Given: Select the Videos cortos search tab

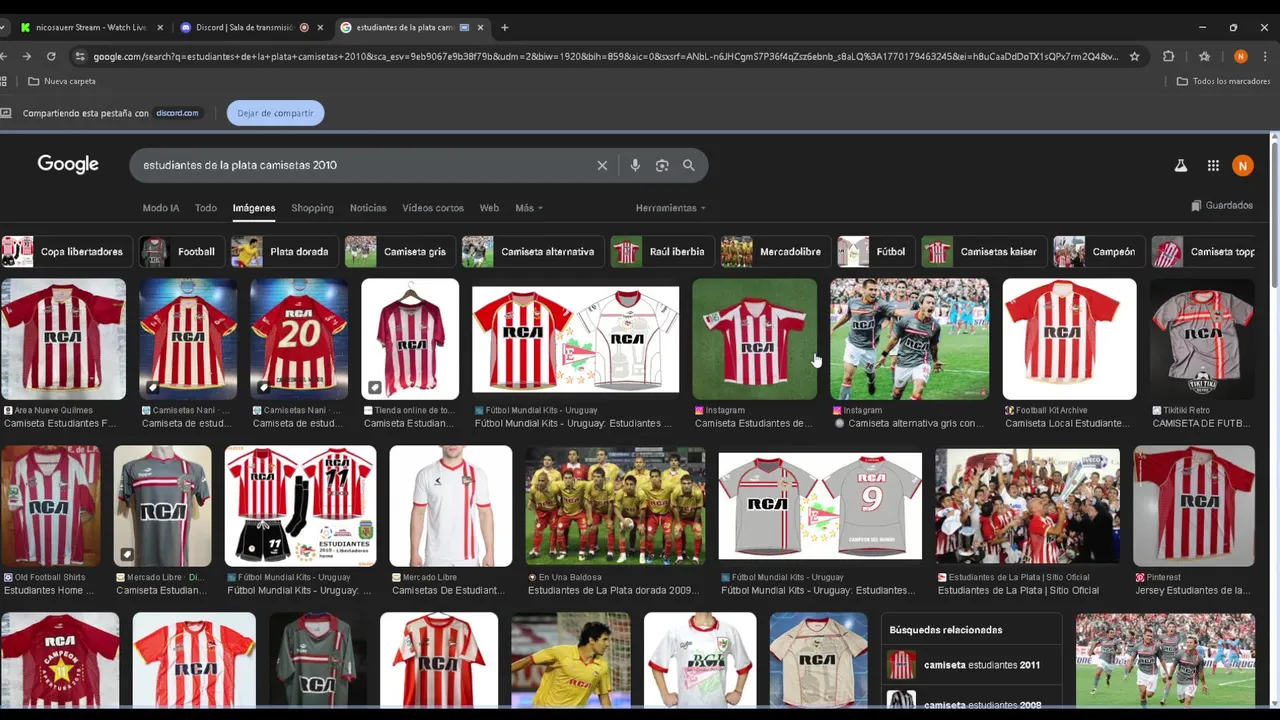Looking at the screenshot, I should (x=433, y=208).
